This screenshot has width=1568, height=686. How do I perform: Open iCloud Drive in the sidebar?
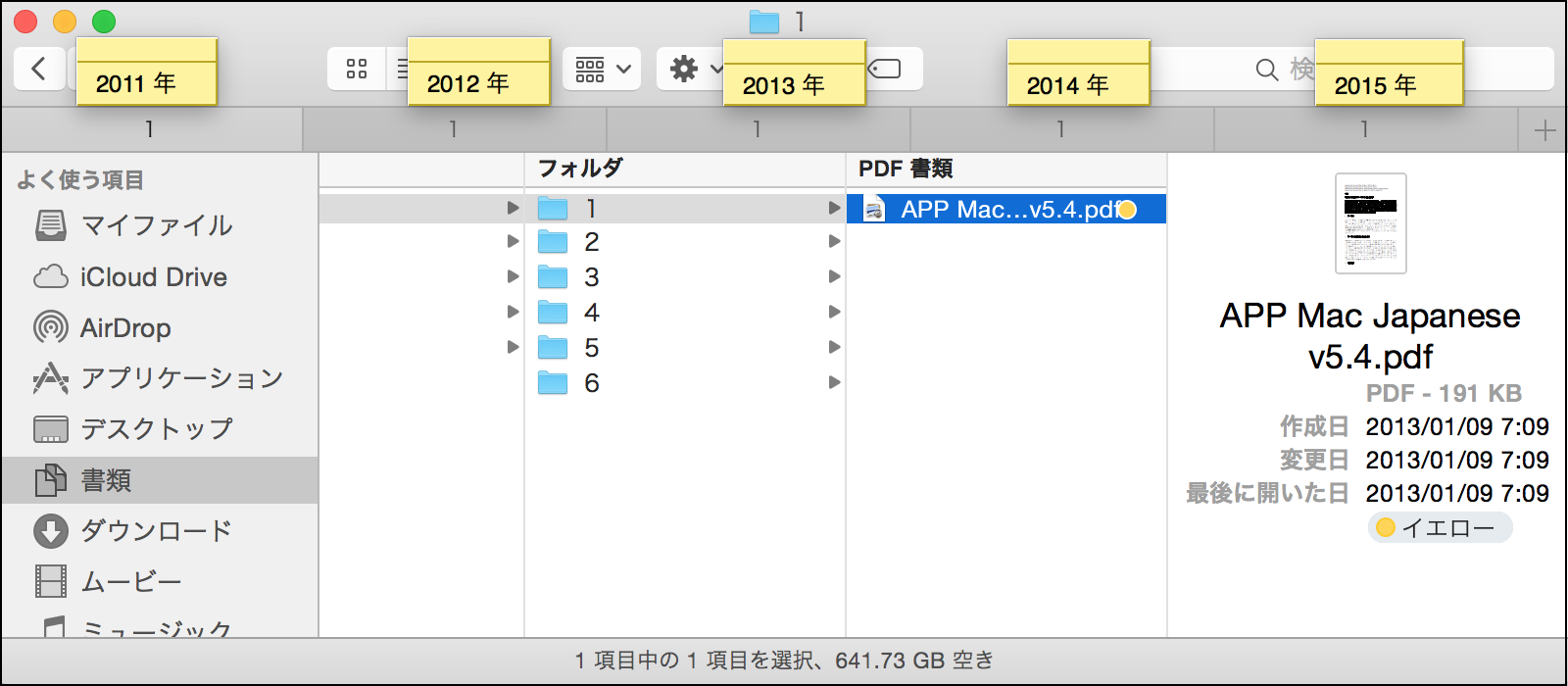pos(160,277)
